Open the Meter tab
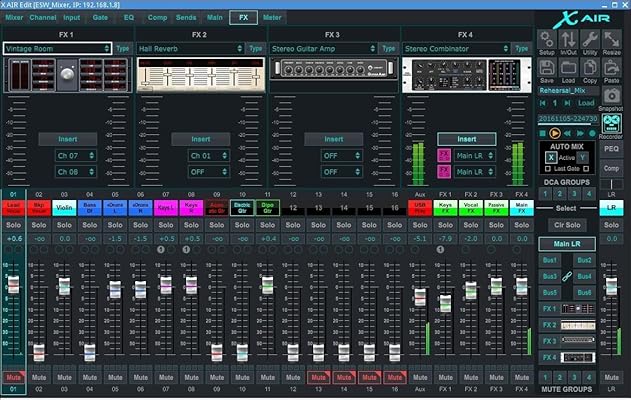 pos(272,17)
